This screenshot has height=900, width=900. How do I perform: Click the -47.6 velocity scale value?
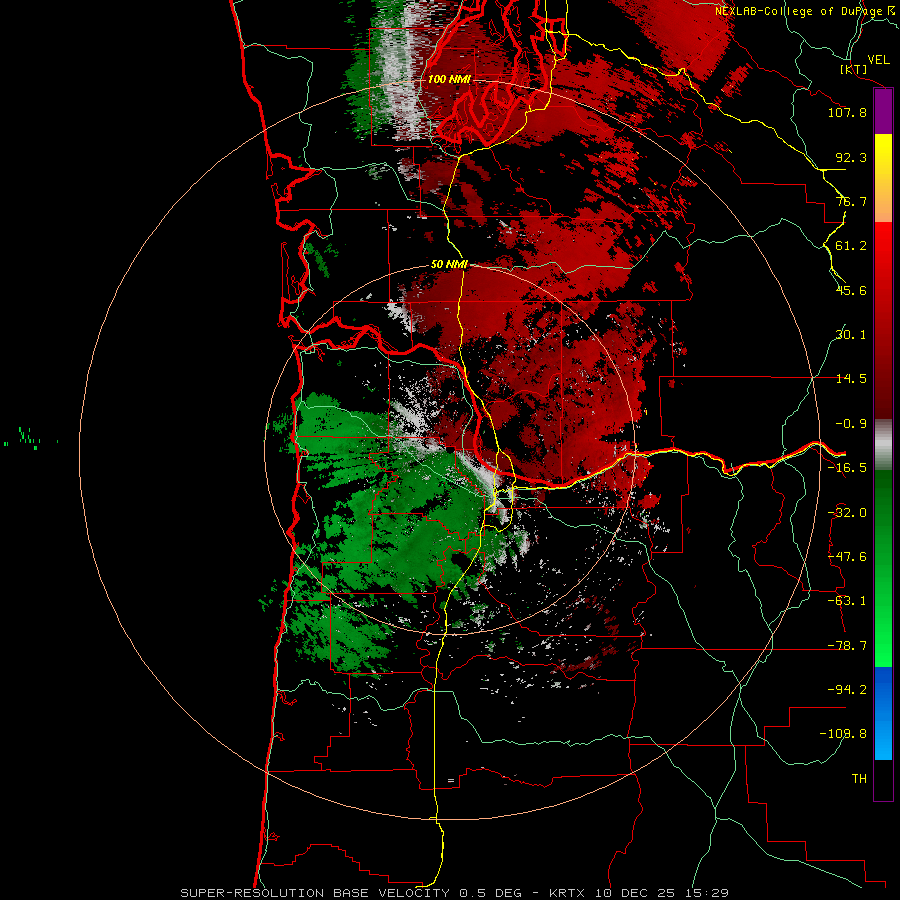[x=847, y=557]
